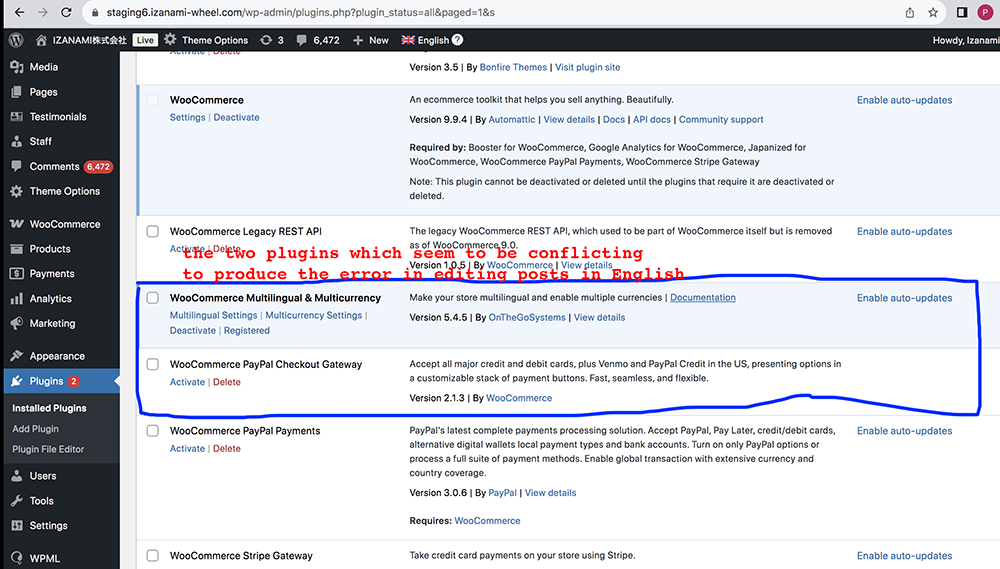Check WooCommerce PayPal Checkout Gateway checkbox
The image size is (1000, 569).
coord(152,364)
